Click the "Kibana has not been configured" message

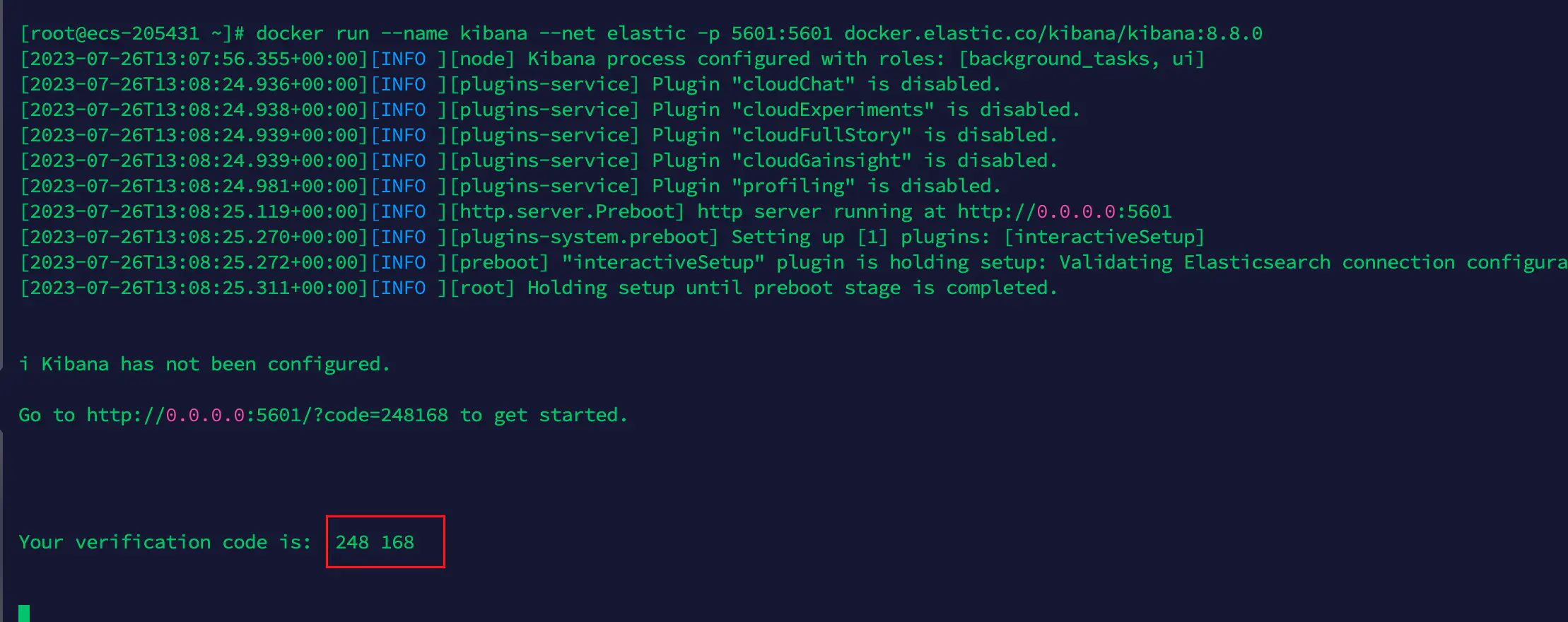(215, 364)
